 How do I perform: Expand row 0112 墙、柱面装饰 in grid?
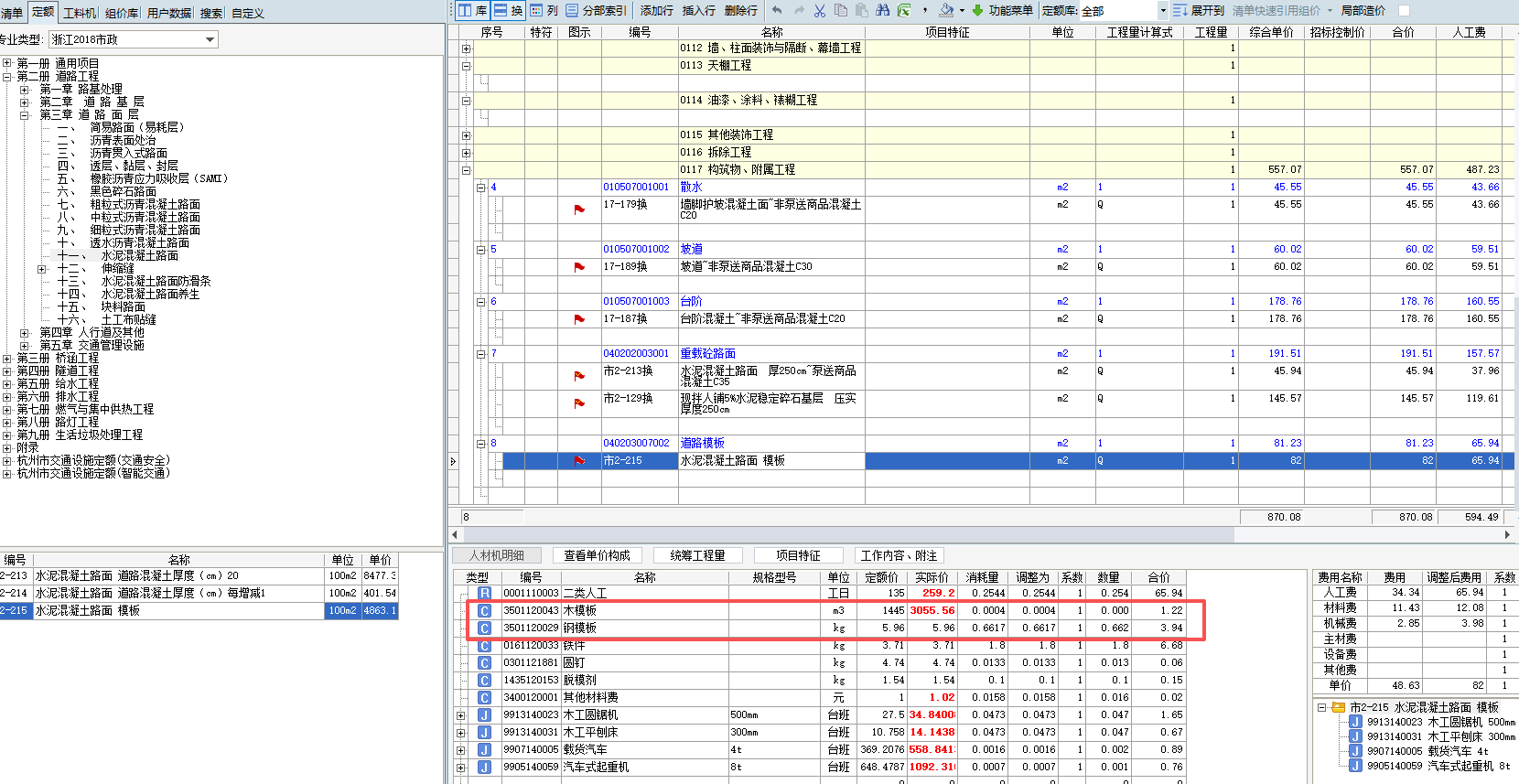[x=466, y=48]
